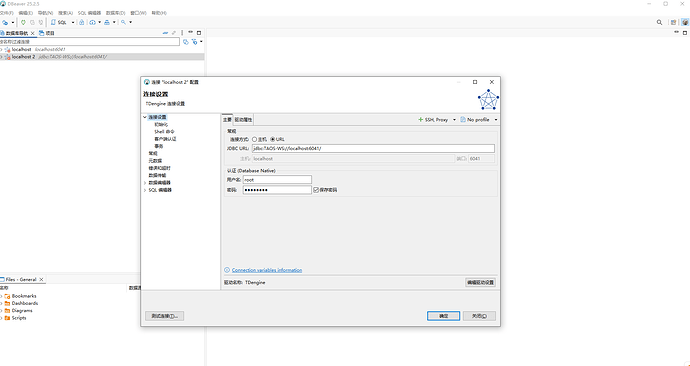The image size is (690, 366).
Task: Open the 数据库(D) menu
Action: (115, 13)
